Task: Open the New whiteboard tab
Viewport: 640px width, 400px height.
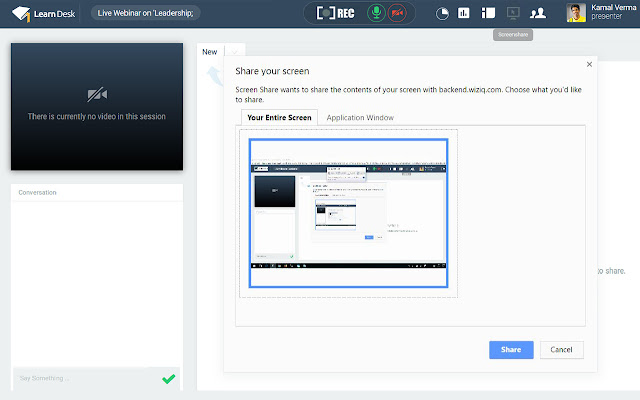Action: 210,52
